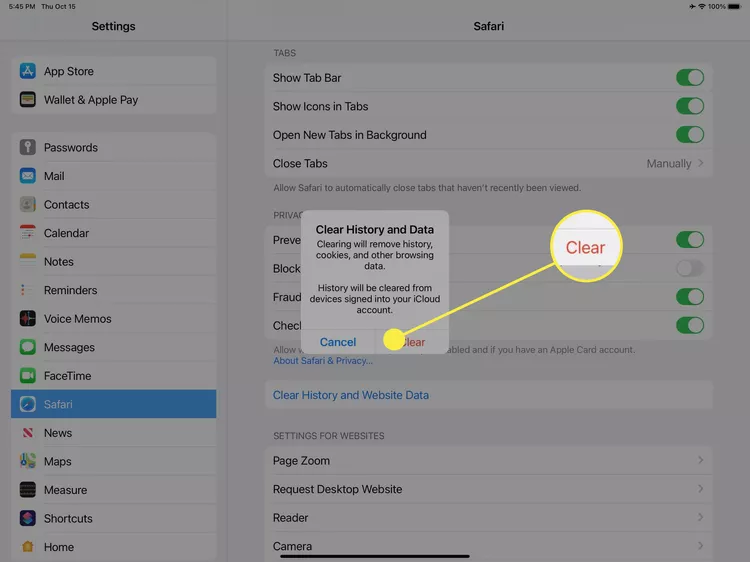The height and width of the screenshot is (562, 750).
Task: Tap the Wallet & Apple Pay icon
Action: click(x=28, y=99)
